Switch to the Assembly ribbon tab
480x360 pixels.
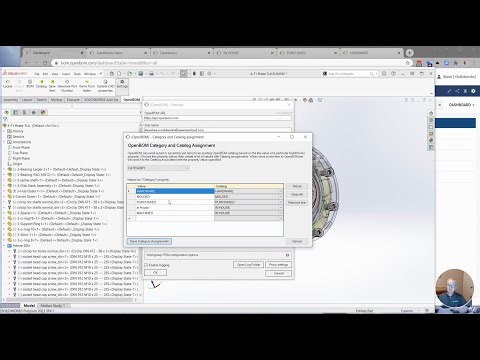point(10,100)
